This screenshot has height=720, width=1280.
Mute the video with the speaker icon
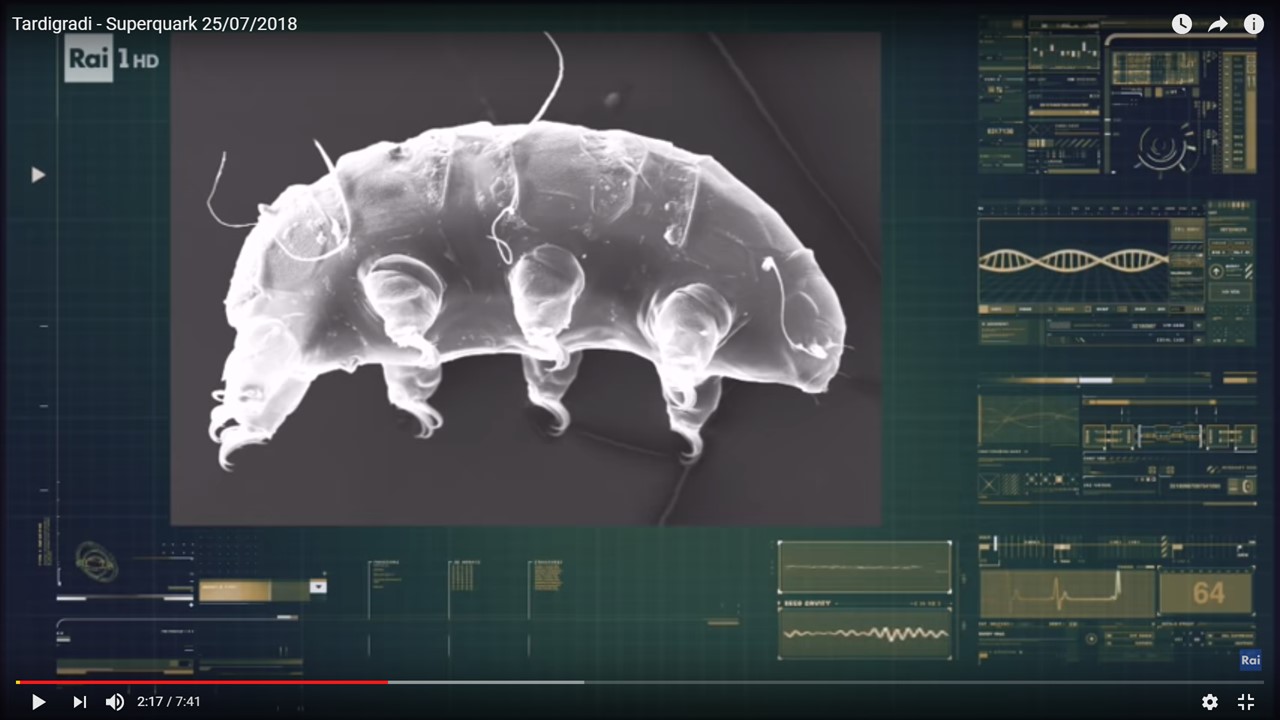[x=115, y=702]
